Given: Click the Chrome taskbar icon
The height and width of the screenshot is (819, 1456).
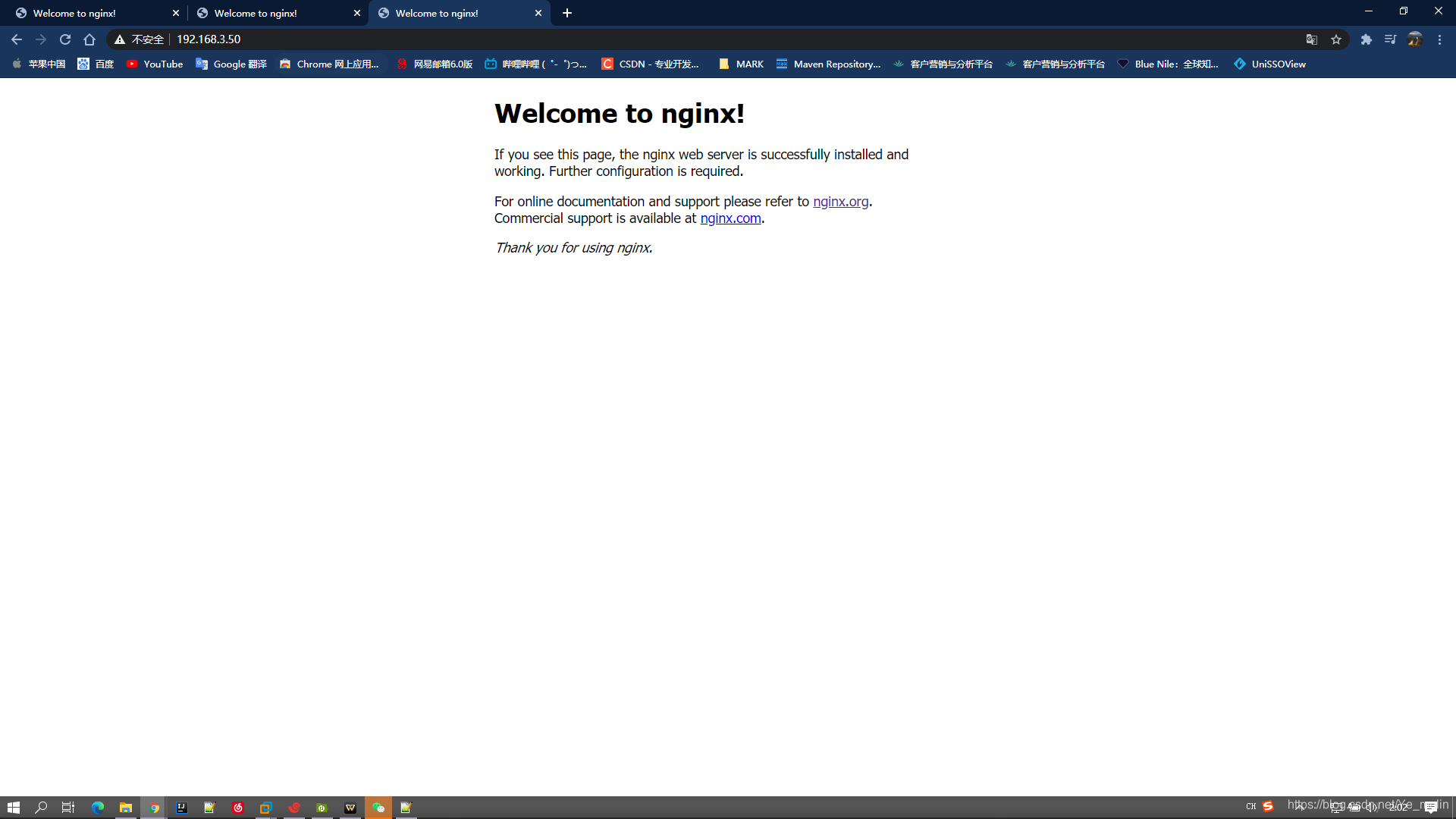Looking at the screenshot, I should (x=154, y=808).
